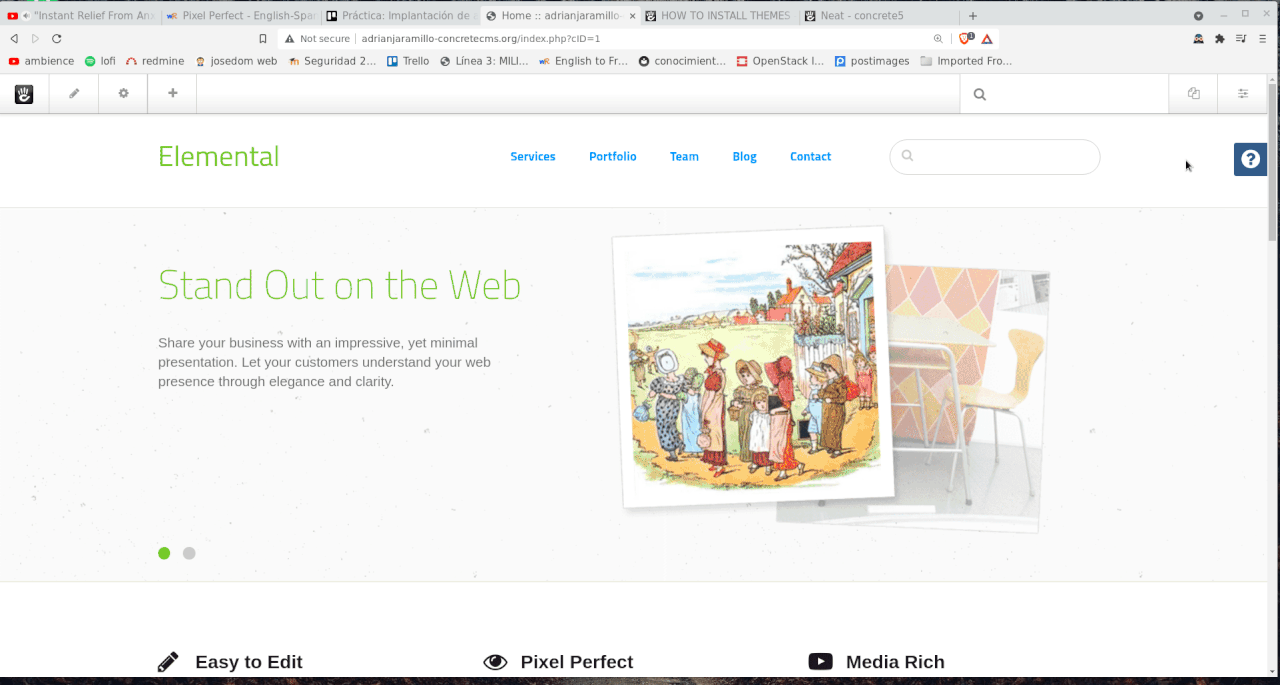Click the Elemental site logo
This screenshot has width=1280, height=685.
[219, 157]
